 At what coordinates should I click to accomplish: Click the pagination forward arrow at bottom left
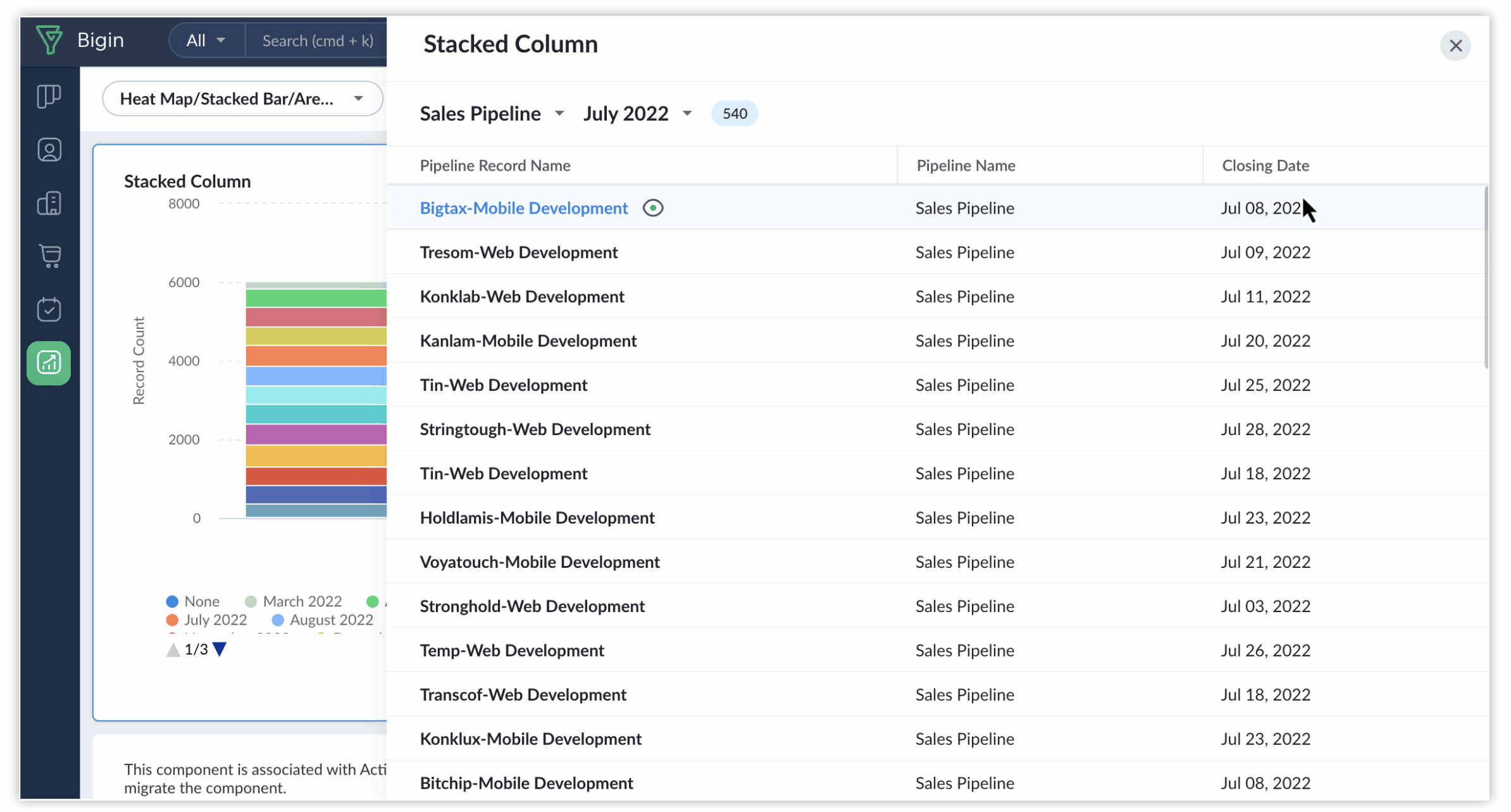coord(221,649)
